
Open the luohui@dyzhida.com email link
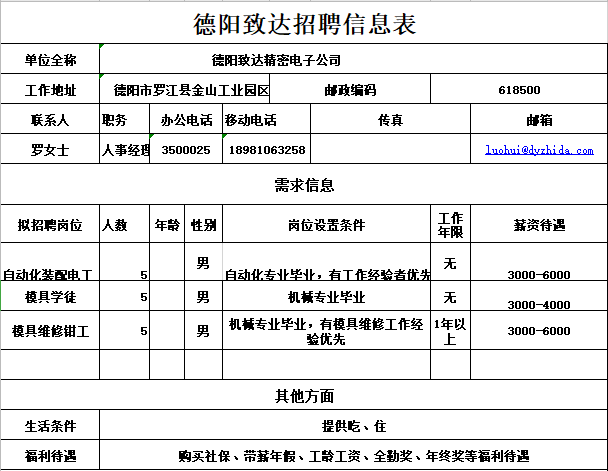tap(539, 150)
